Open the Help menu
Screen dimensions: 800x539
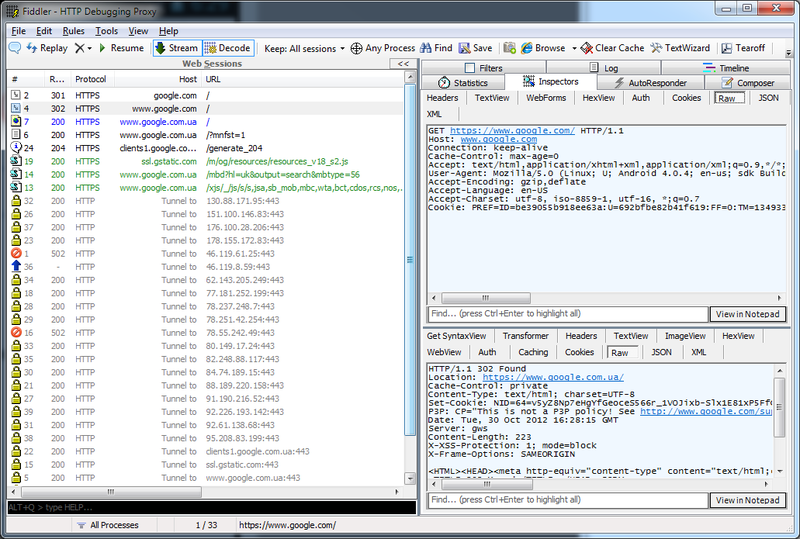168,31
